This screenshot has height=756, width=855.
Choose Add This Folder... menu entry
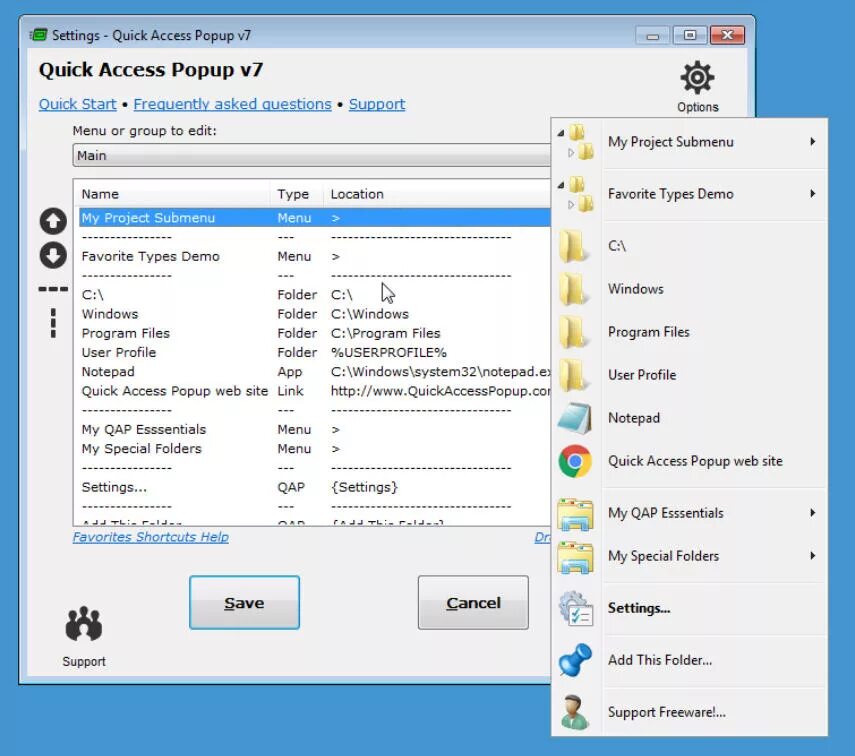pyautogui.click(x=690, y=660)
